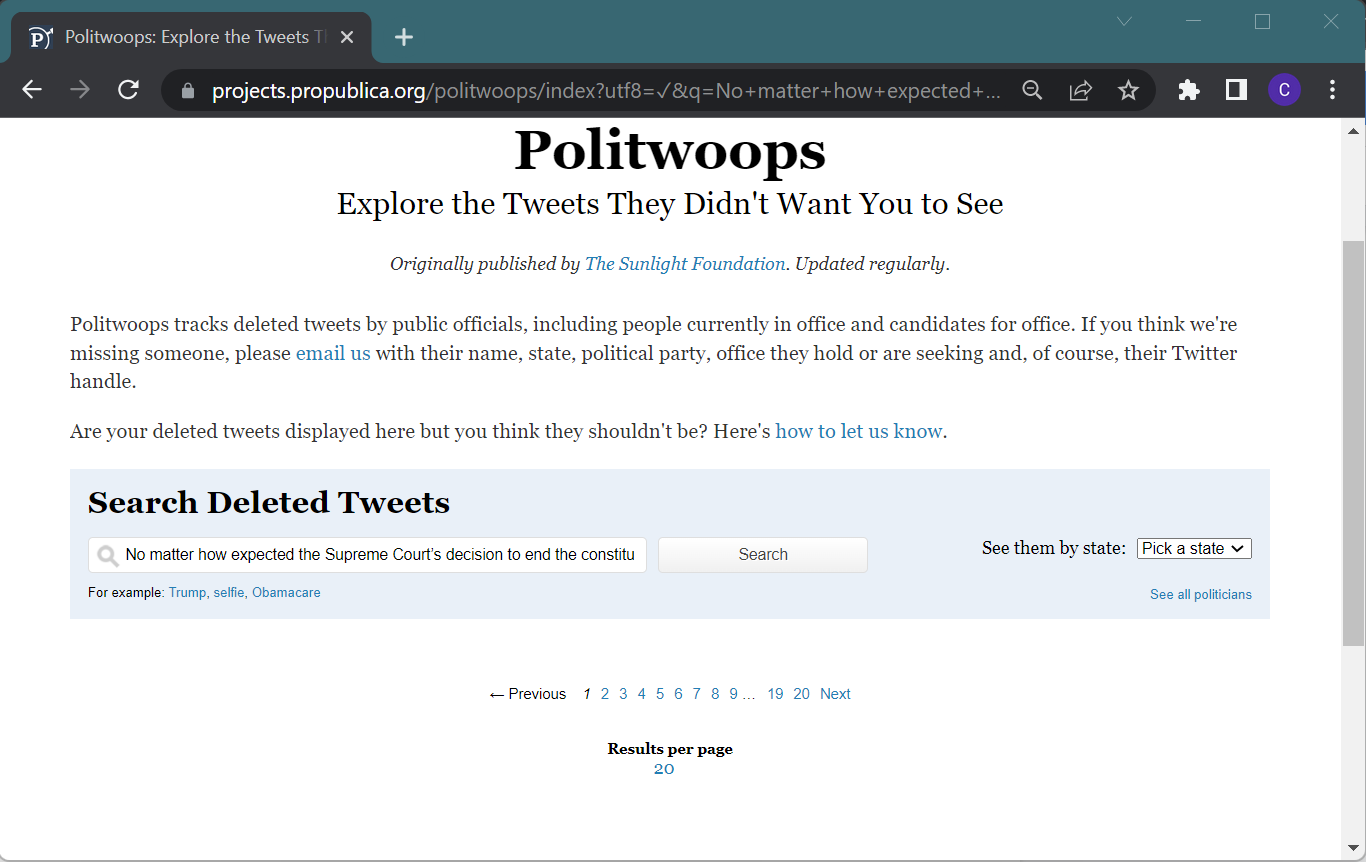The image size is (1366, 862).
Task: Click the scrollbar up arrow
Action: pos(1353,131)
